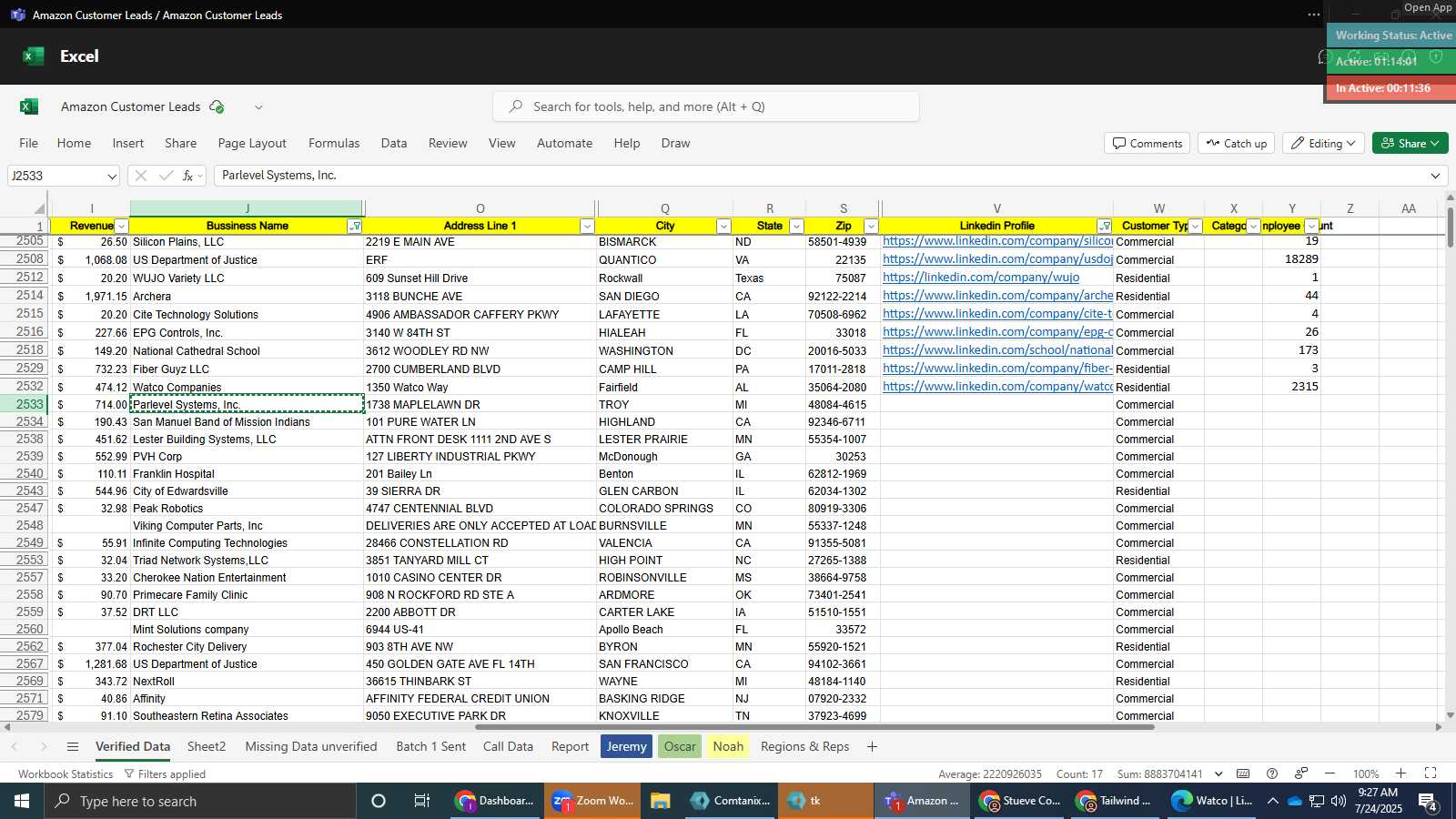
Task: Click the cancel formula X icon
Action: pos(140,176)
